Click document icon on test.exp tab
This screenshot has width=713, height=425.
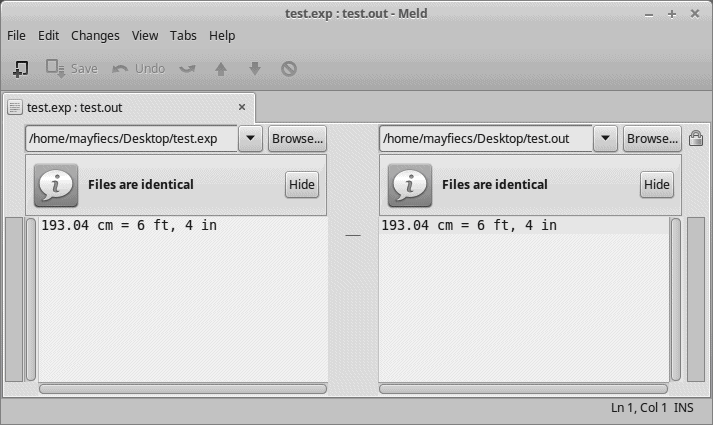click(x=15, y=108)
